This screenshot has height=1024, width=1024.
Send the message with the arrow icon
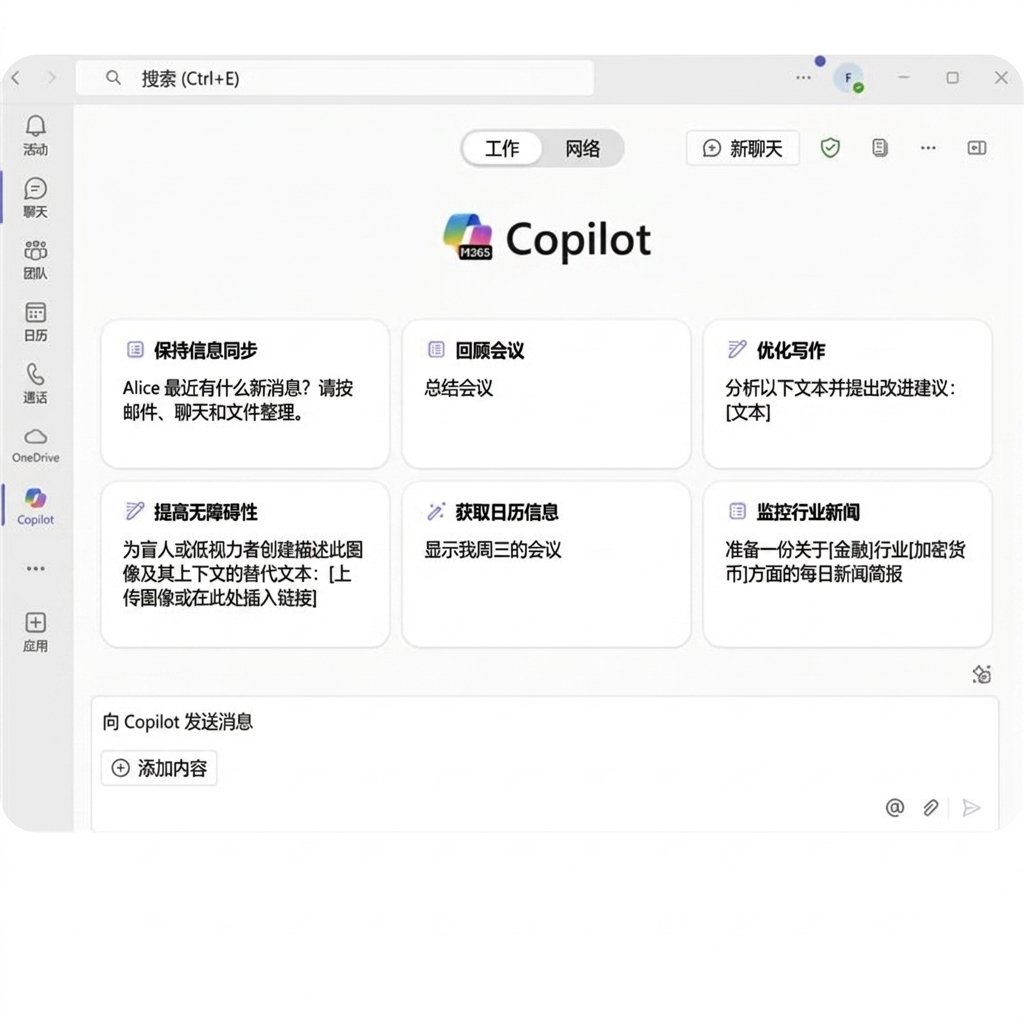coord(971,808)
